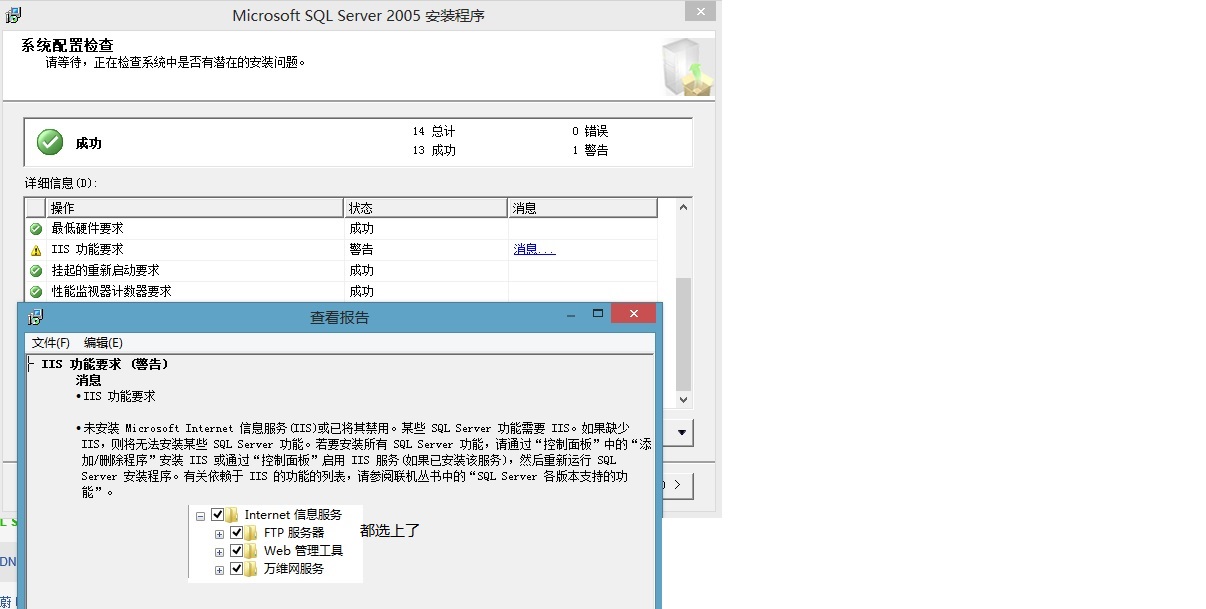
Task: Open the filter dropdown arrow on the right
Action: (679, 433)
